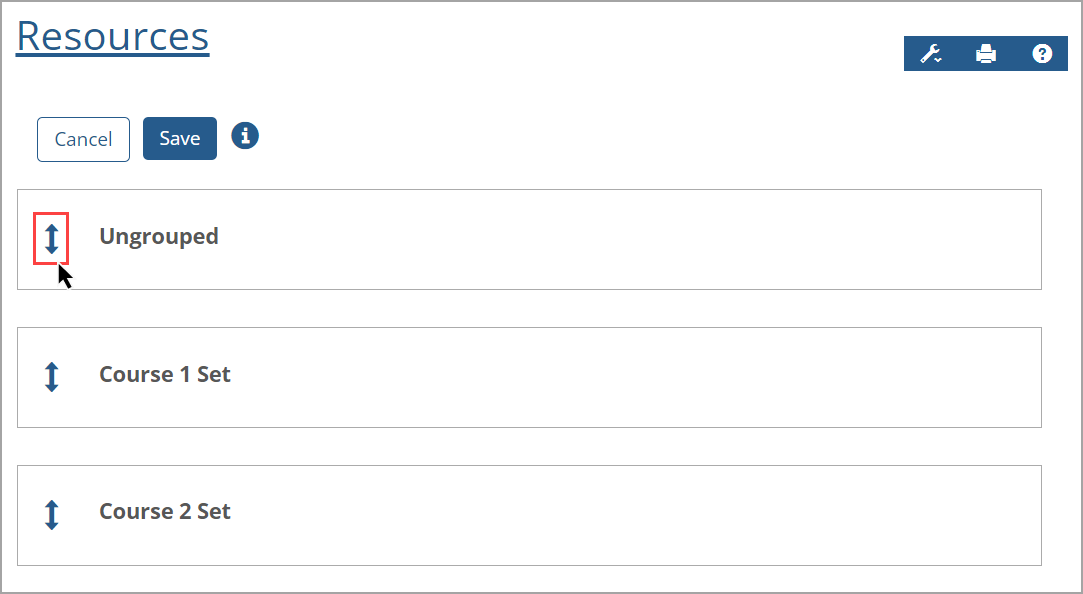Click the Course 1 Set reorder arrow

pos(52,376)
